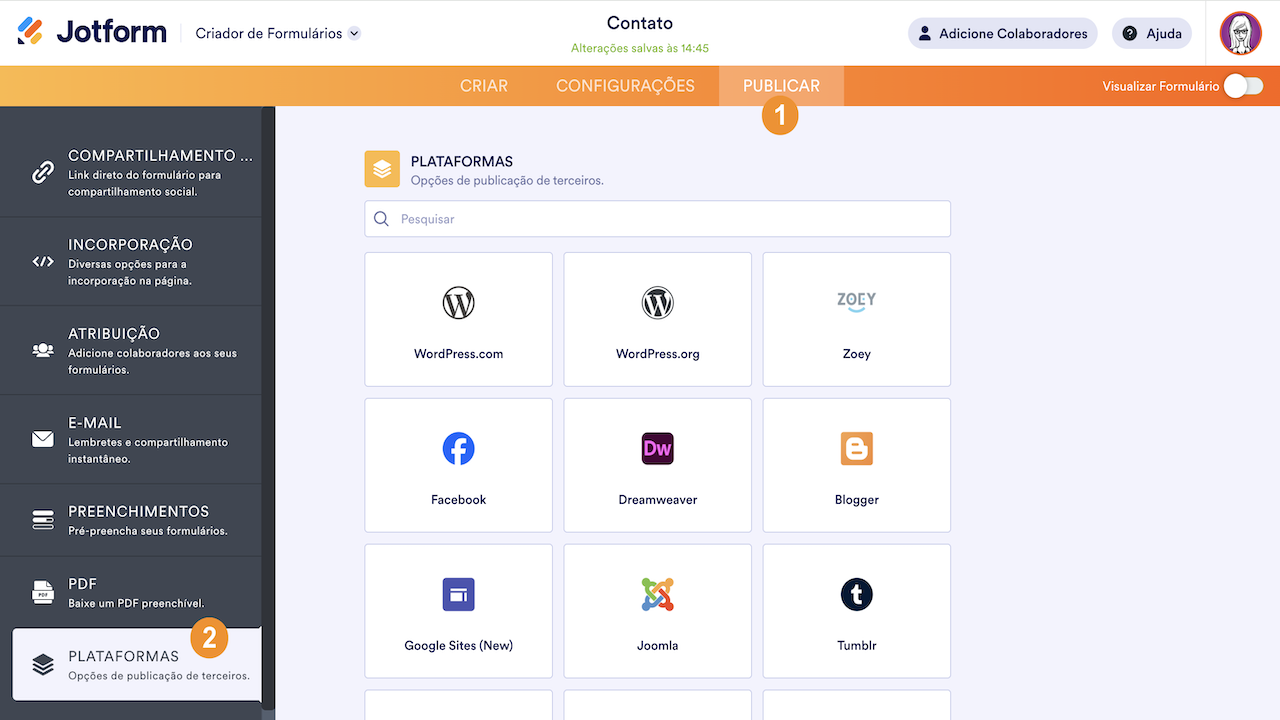Select the WordPress.org platform logo
The width and height of the screenshot is (1280, 720).
[x=658, y=302]
